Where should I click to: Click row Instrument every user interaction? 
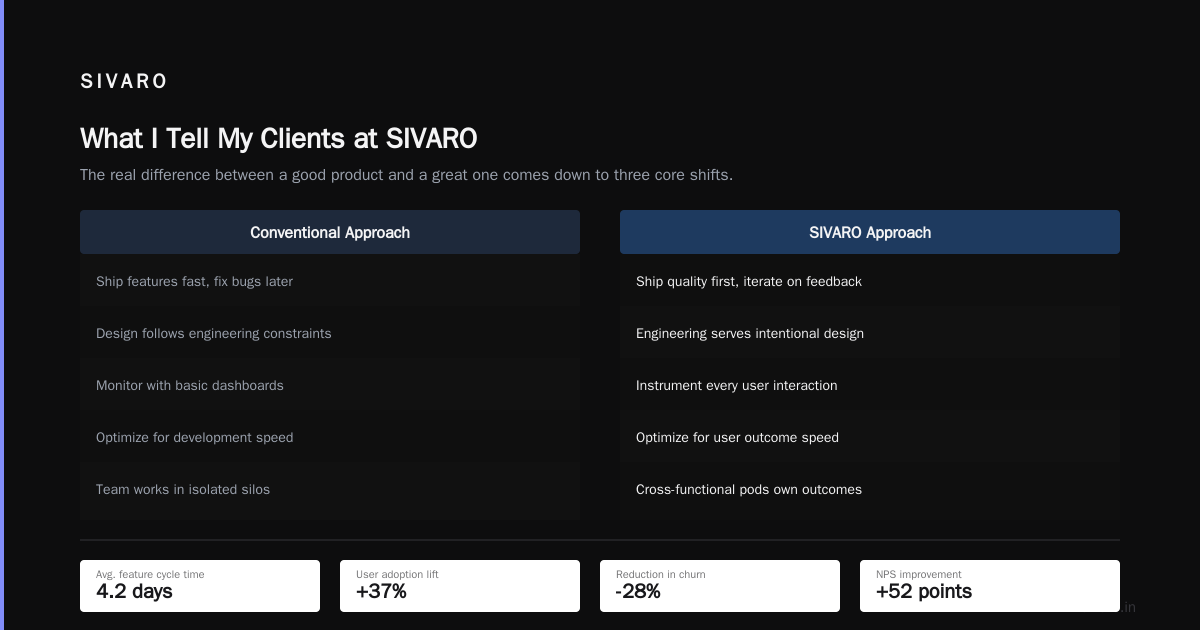(870, 386)
